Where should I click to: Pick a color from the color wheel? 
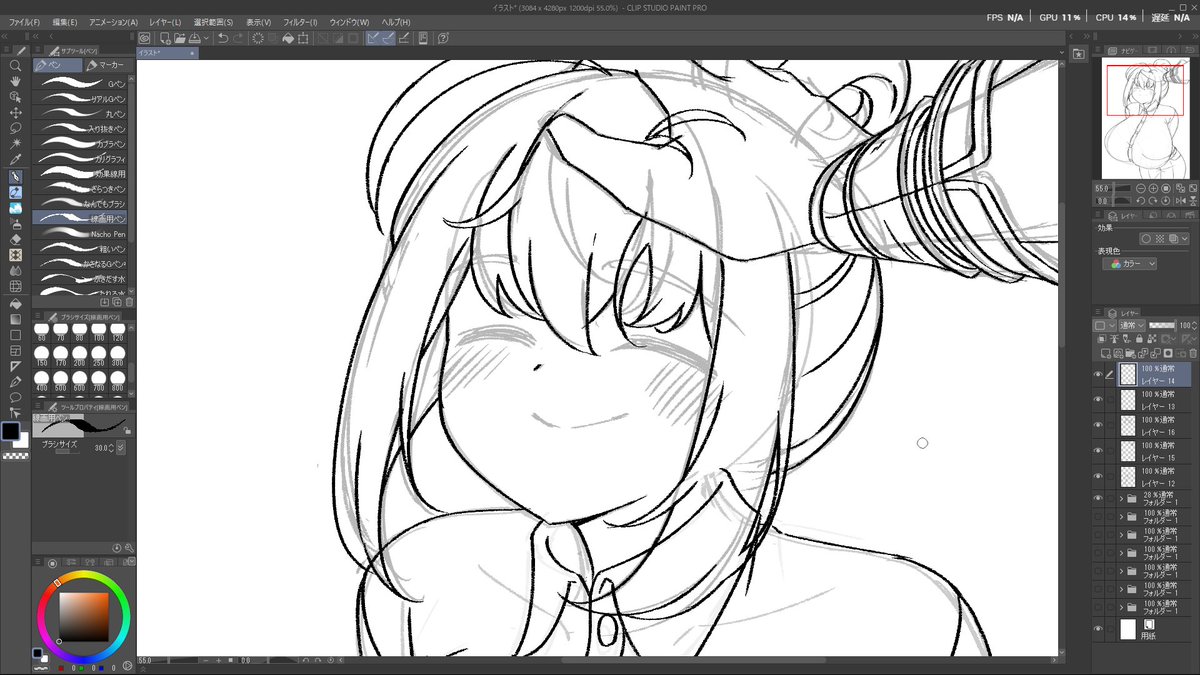(x=82, y=617)
